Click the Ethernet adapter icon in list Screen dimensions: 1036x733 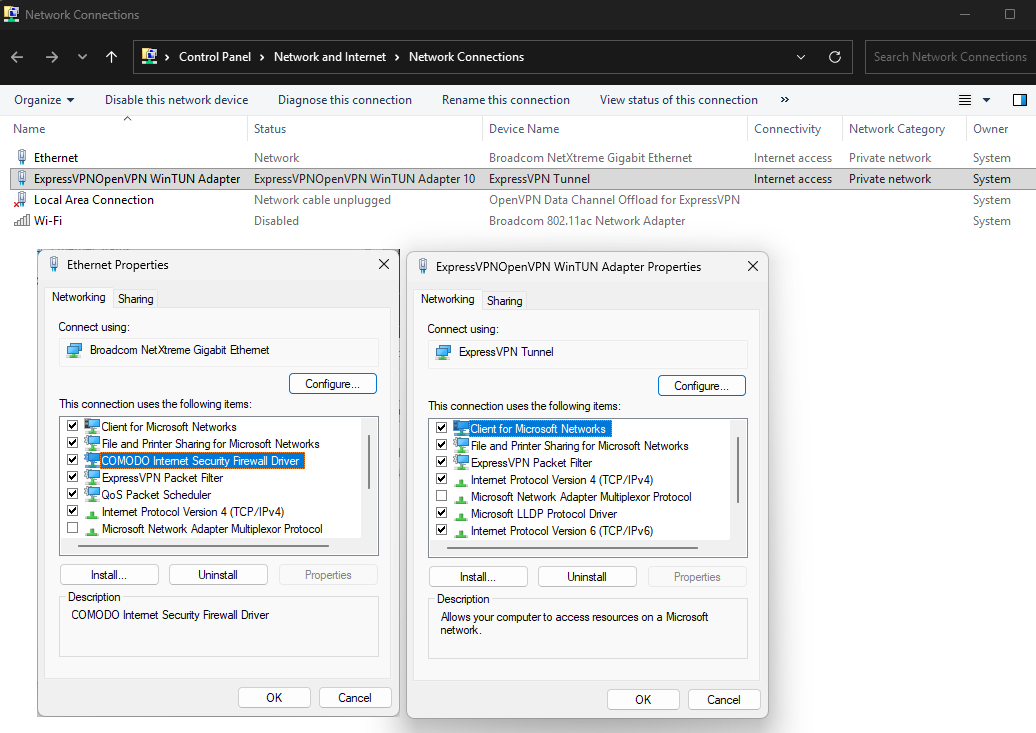(x=21, y=158)
